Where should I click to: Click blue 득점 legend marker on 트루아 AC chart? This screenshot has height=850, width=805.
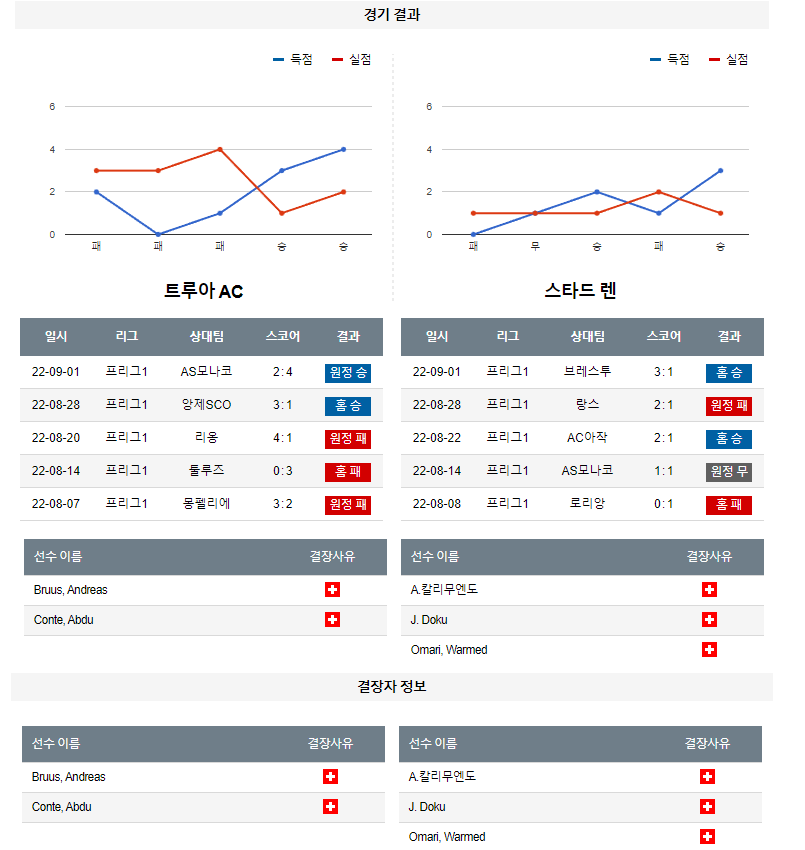pos(278,60)
